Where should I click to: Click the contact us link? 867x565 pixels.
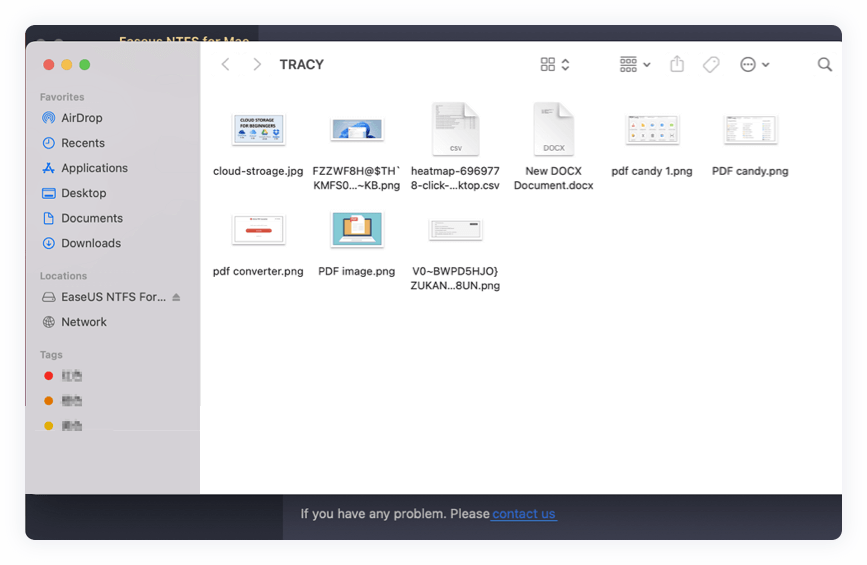pos(524,514)
